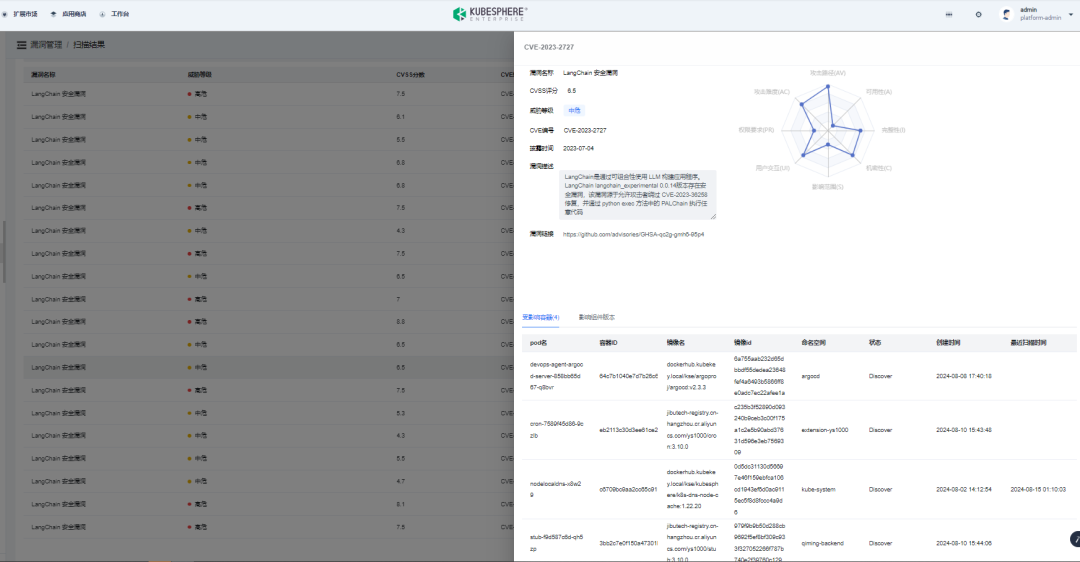Click the first LangChain row with score 7.5
The width and height of the screenshot is (1080, 562).
269,94
